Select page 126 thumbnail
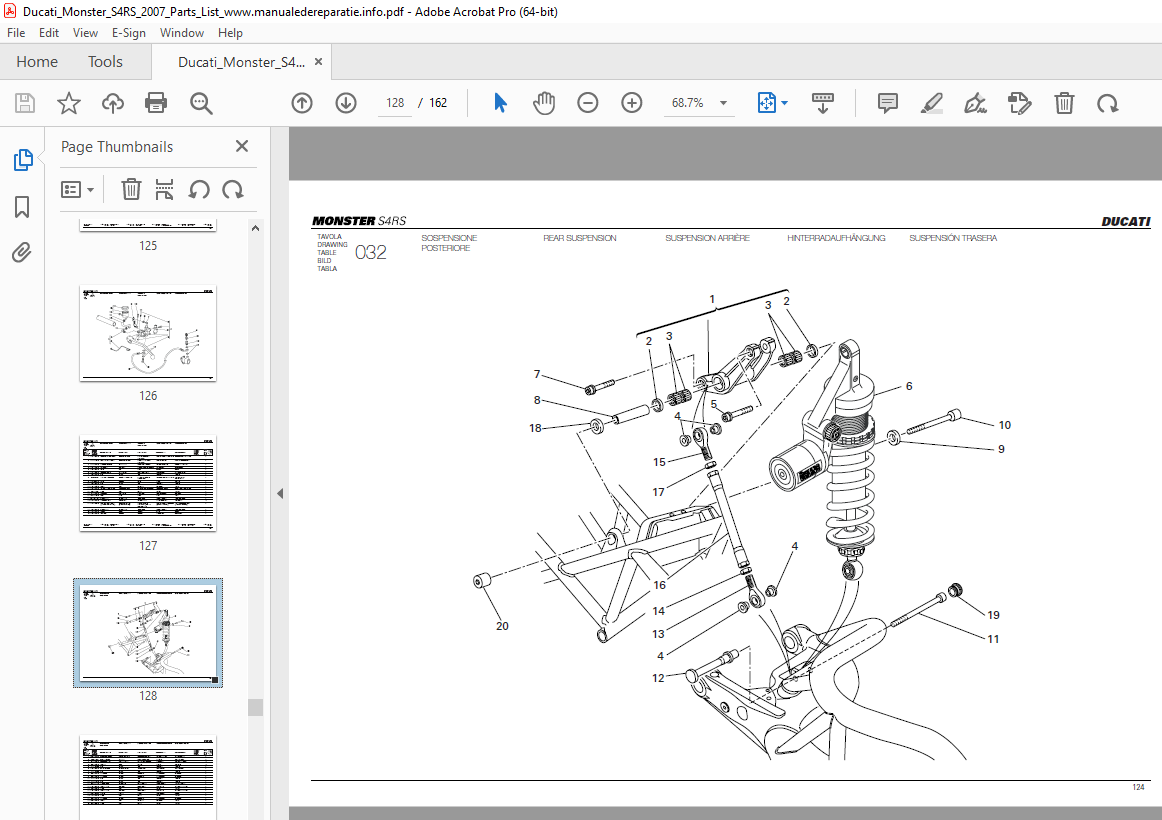1162x820 pixels. tap(148, 333)
